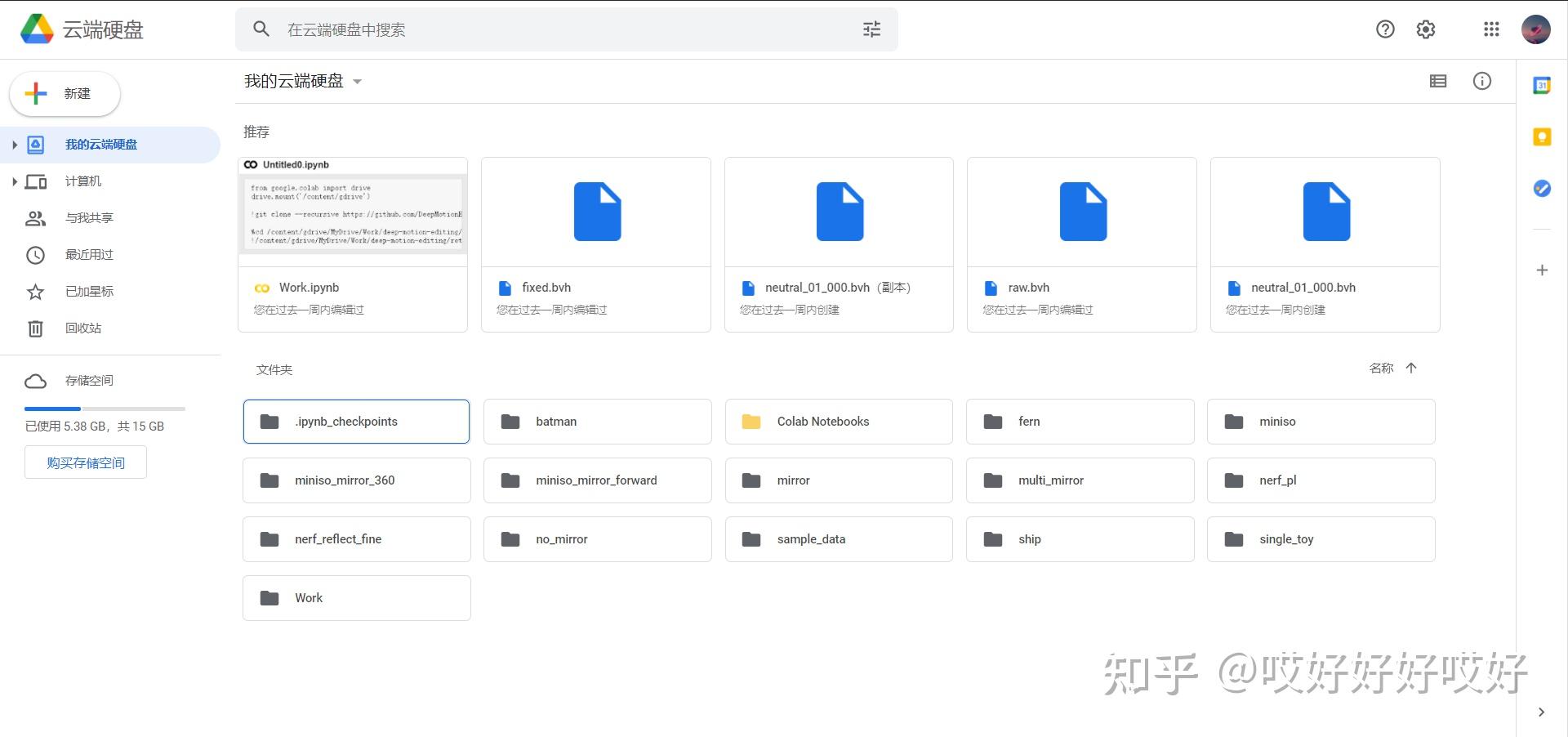Open Google Drive settings gear
Screen dimensions: 1568x737
(x=1425, y=29)
